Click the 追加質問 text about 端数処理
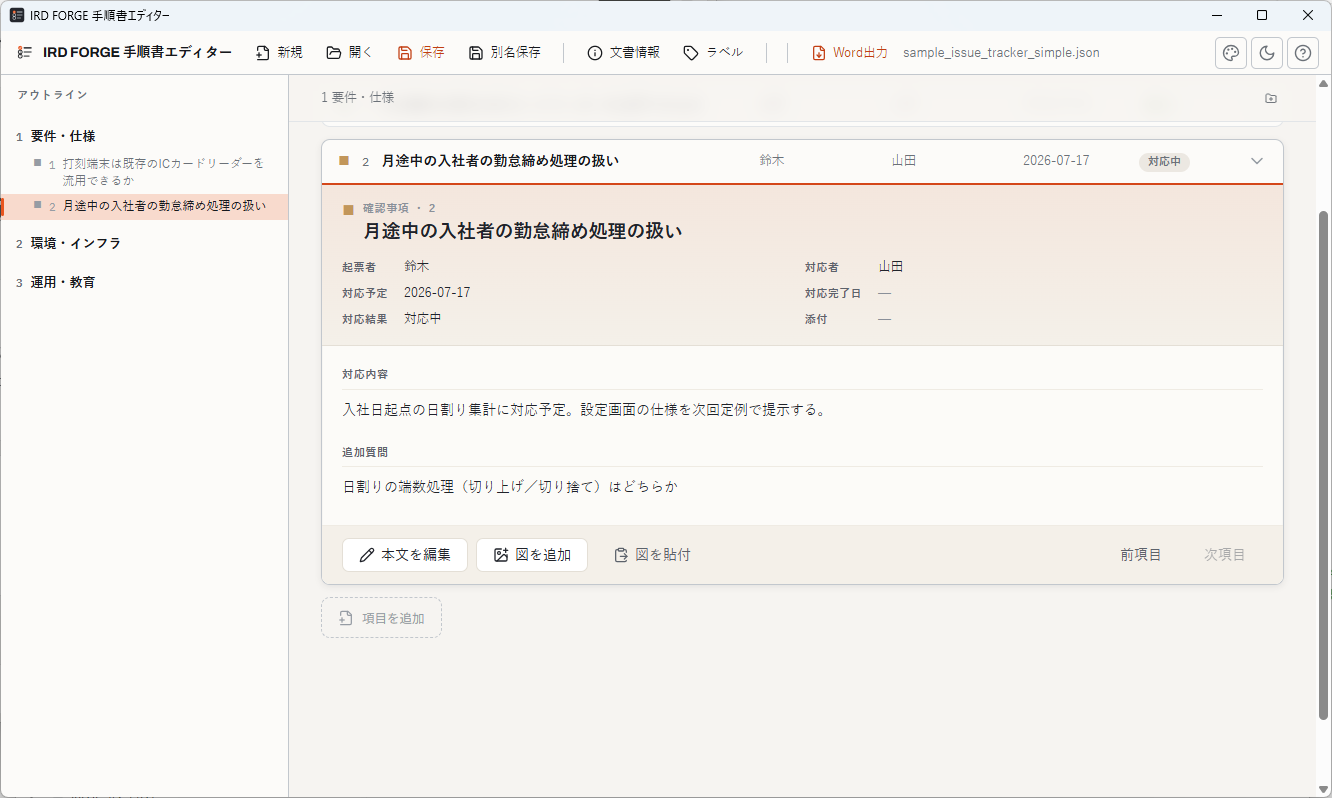This screenshot has width=1332, height=798. (x=510, y=487)
